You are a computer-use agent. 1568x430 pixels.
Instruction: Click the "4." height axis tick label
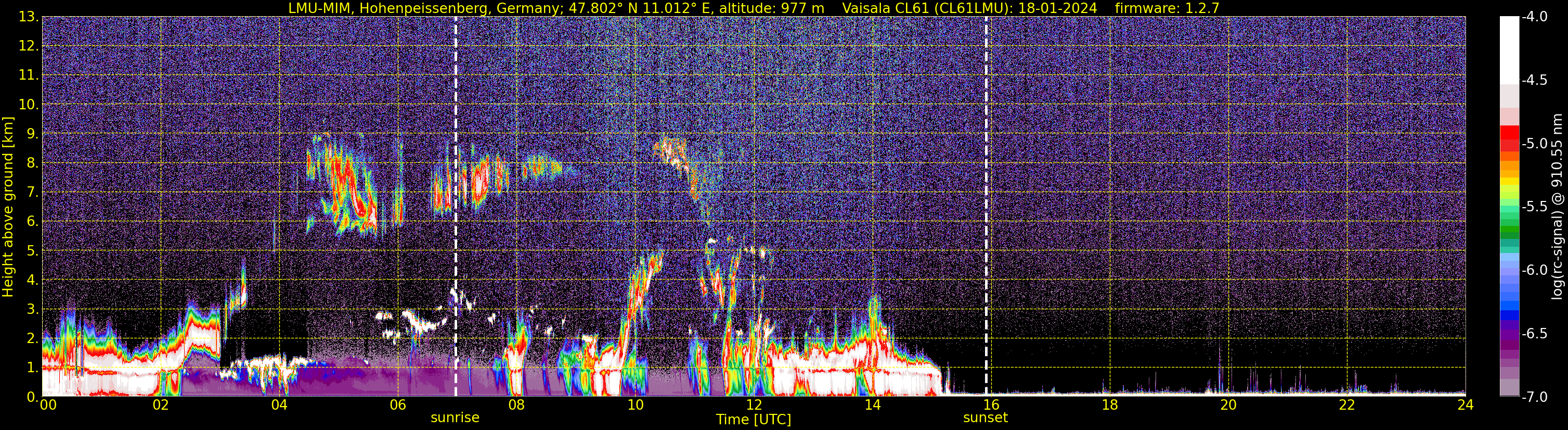[x=32, y=280]
